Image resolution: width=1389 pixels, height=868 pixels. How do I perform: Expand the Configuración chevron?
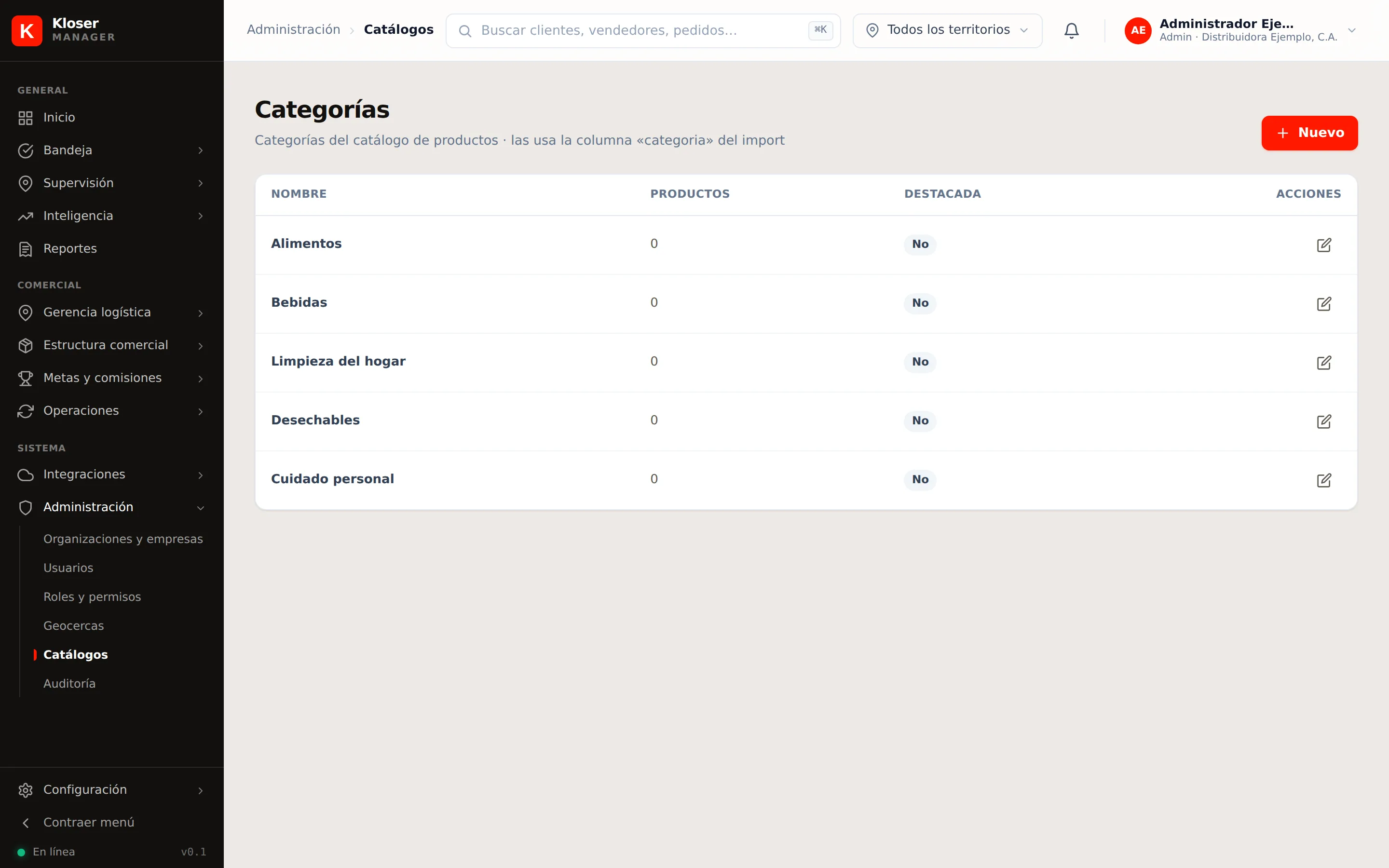tap(200, 790)
